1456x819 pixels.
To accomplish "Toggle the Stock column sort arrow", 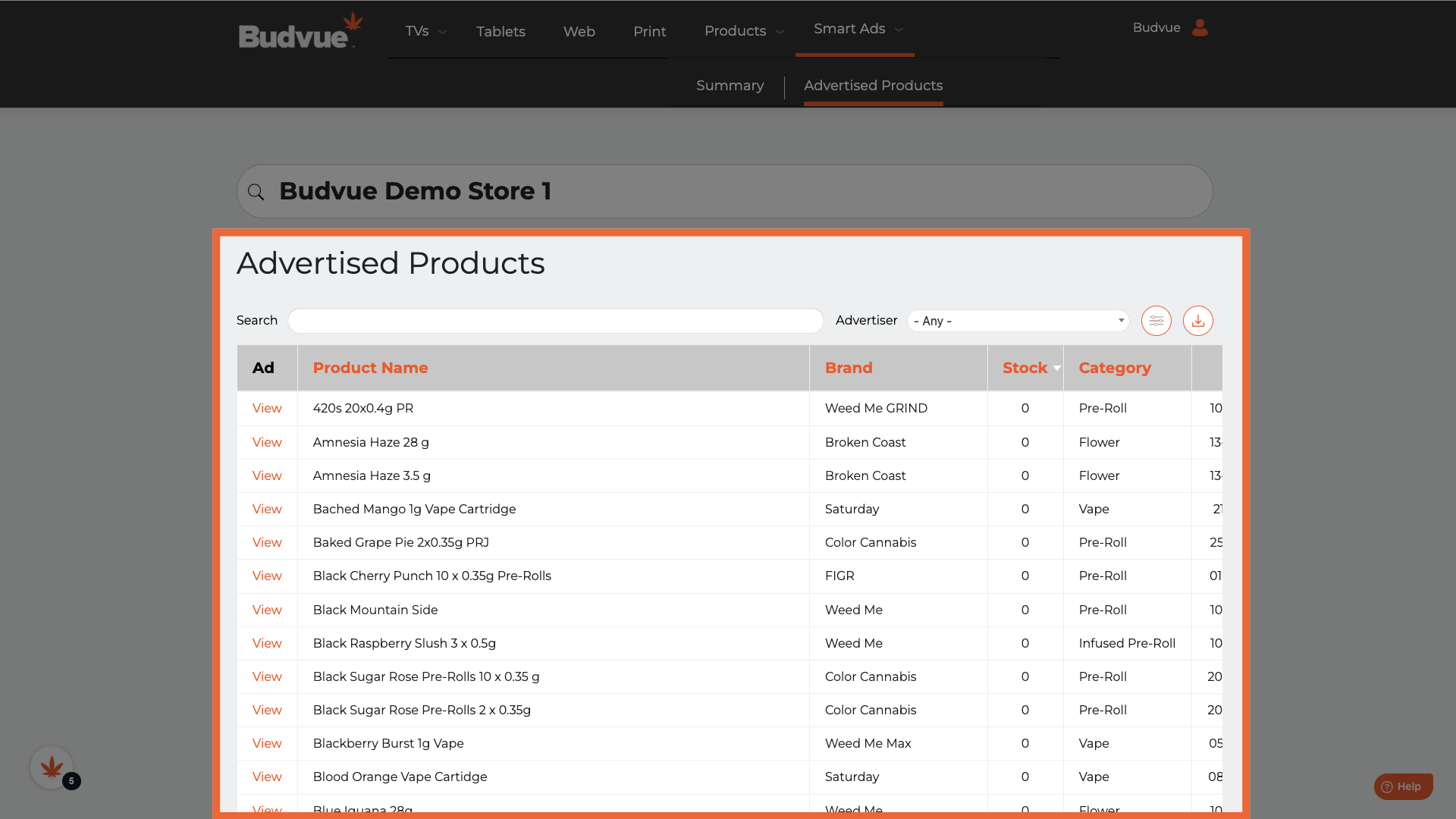I will coord(1056,368).
